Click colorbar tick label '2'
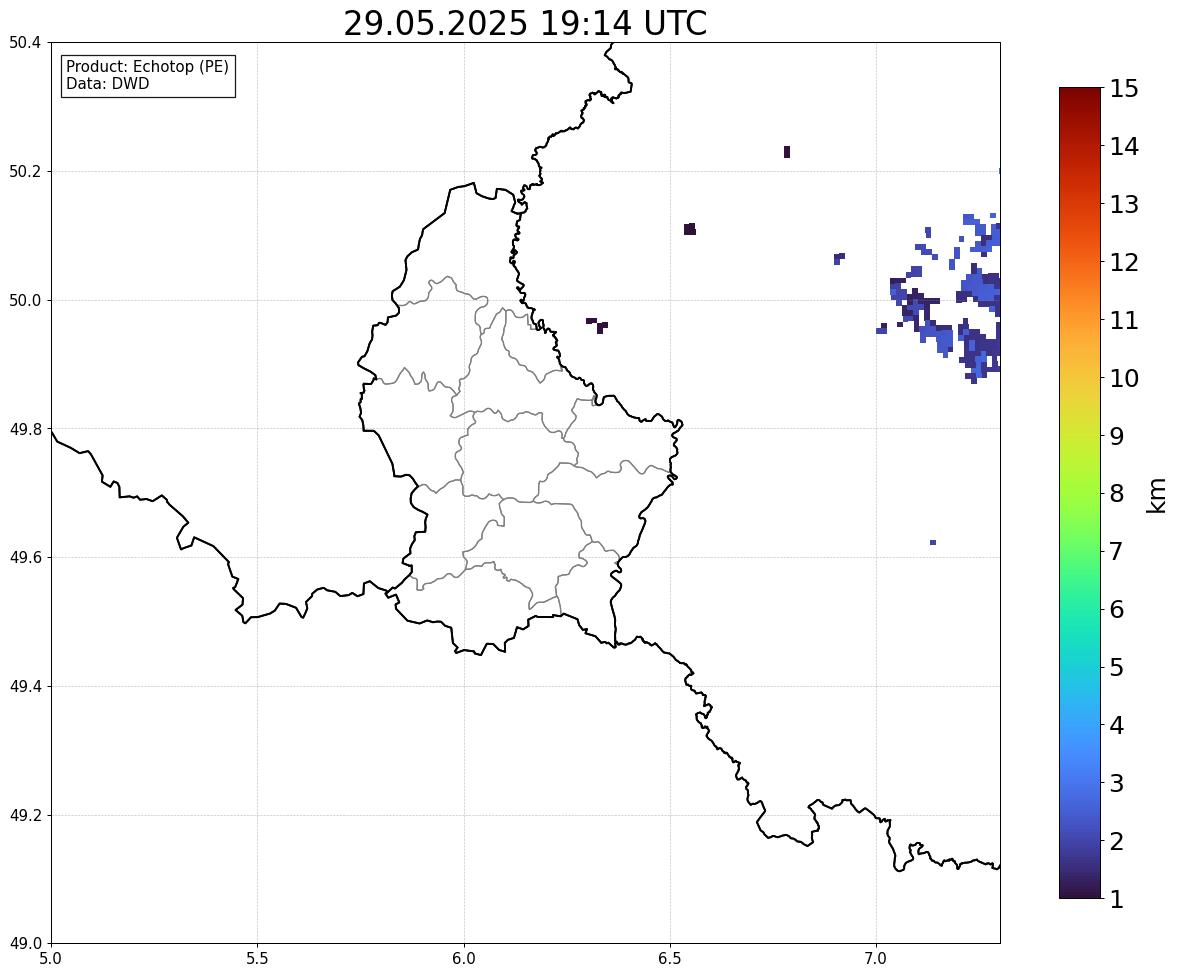This screenshot has width=1178, height=976. point(1117,841)
